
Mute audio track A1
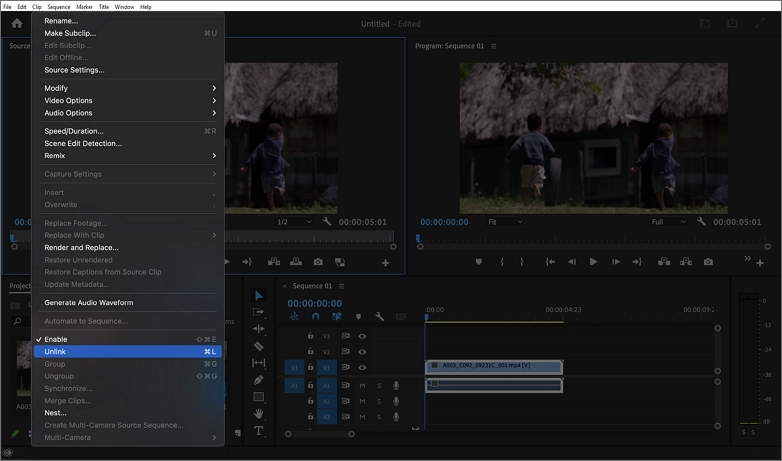click(362, 386)
